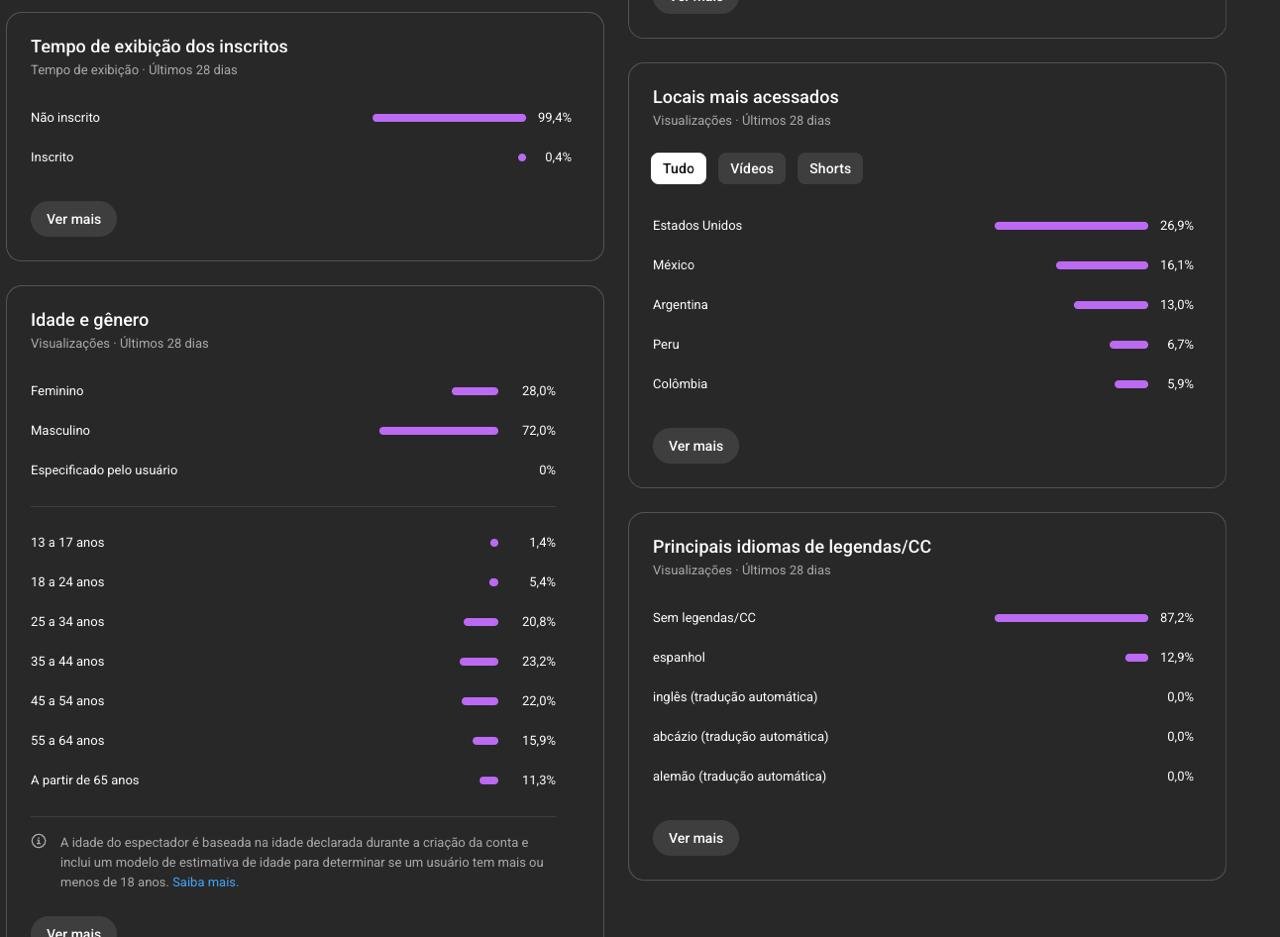The height and width of the screenshot is (937, 1280).
Task: Open the Saiba mais link
Action: (x=204, y=882)
